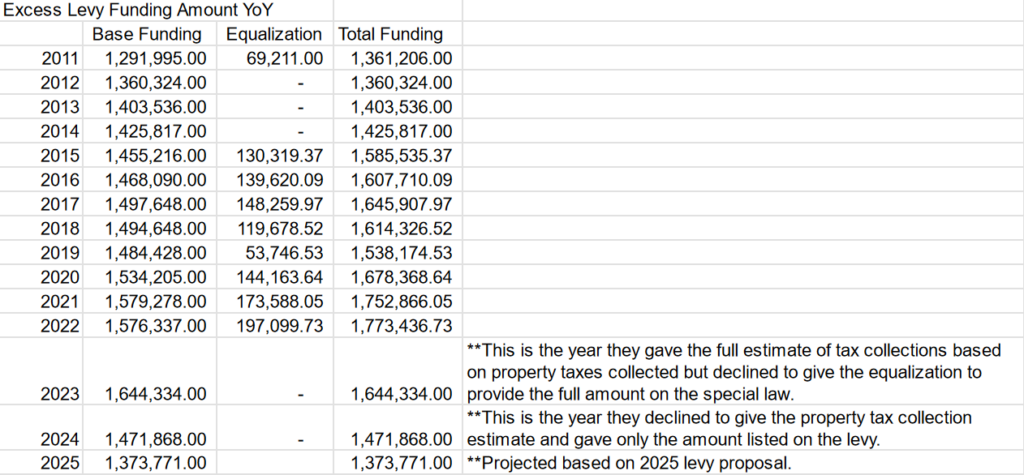
Task: Click the 2023 note about declined equalization
Action: point(734,372)
